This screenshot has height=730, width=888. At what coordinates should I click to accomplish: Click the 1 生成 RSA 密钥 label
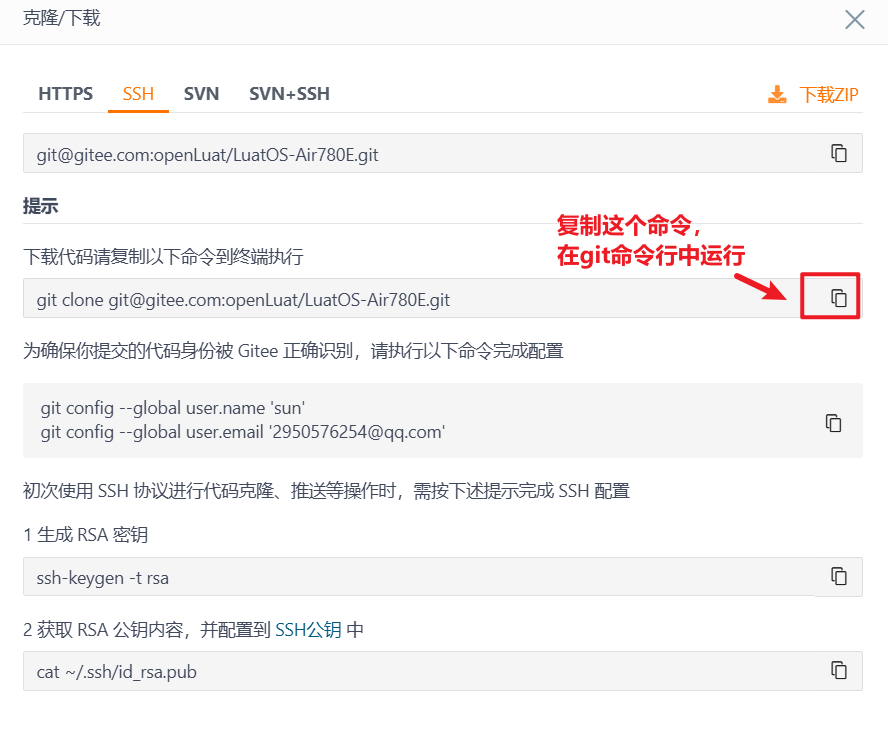pos(86,535)
